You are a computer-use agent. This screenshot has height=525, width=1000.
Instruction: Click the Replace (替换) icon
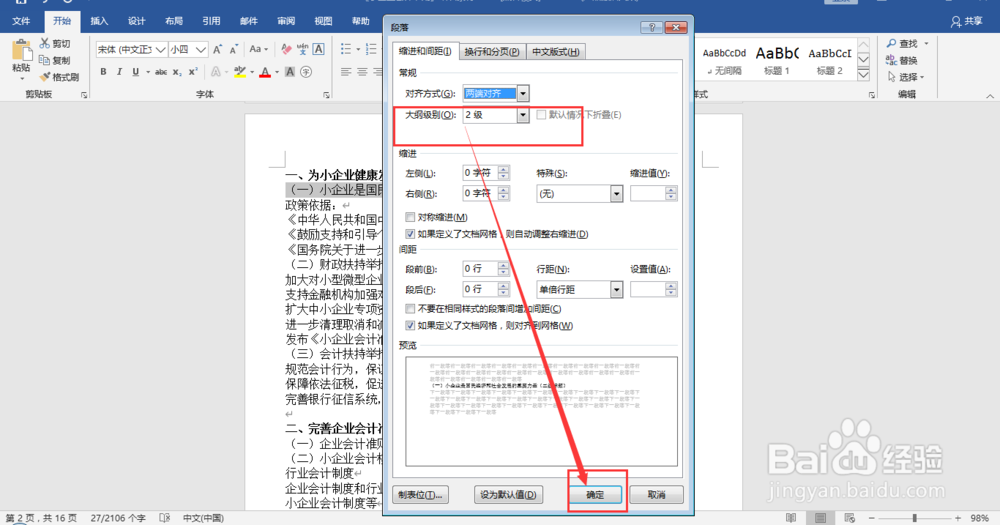[891, 60]
